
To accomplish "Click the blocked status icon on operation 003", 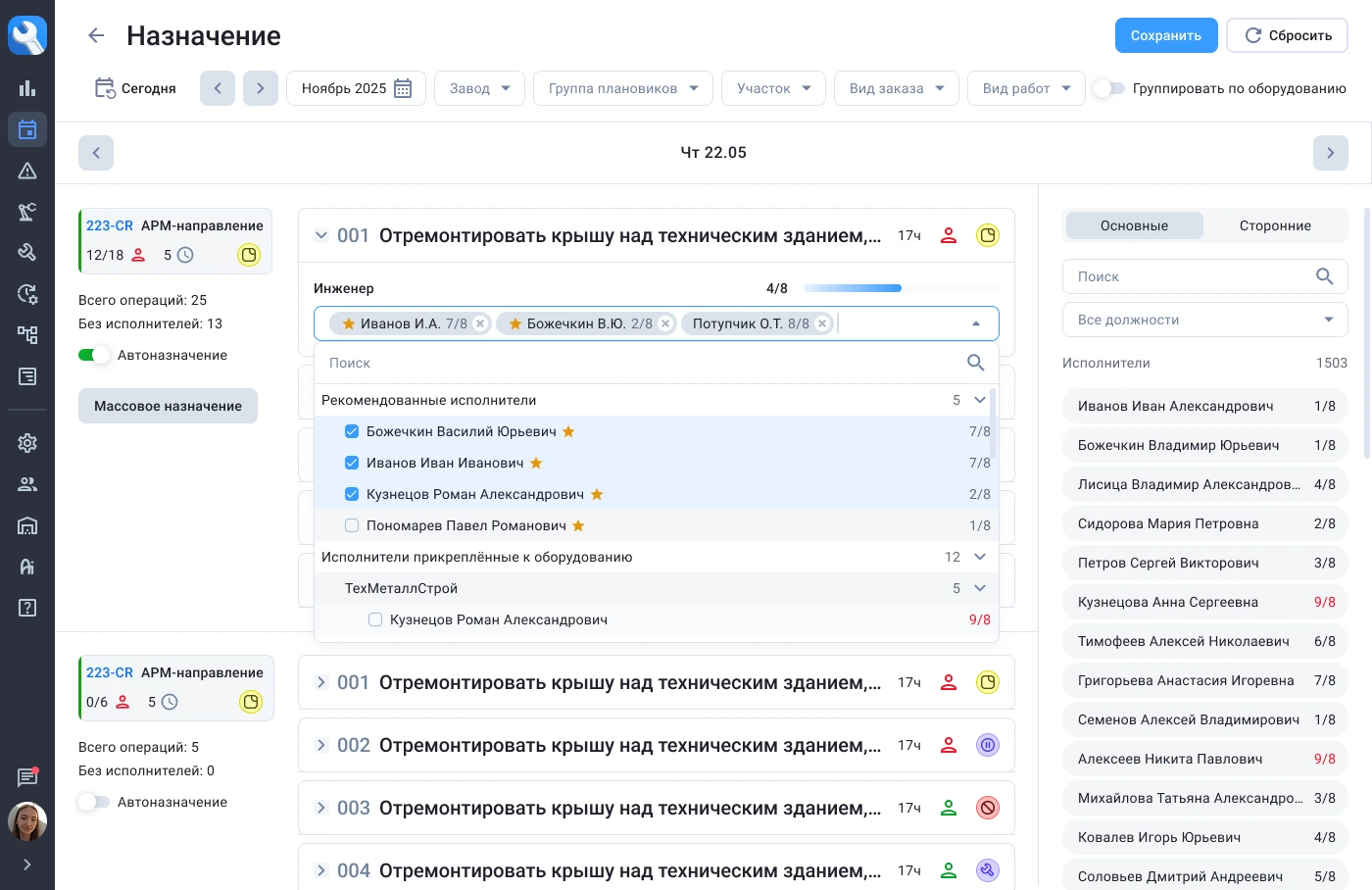I will (x=988, y=808).
